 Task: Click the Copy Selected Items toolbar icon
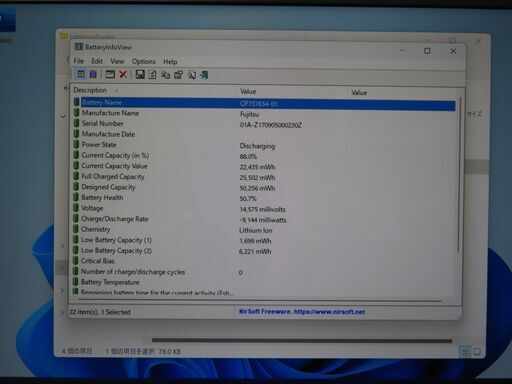(x=165, y=75)
